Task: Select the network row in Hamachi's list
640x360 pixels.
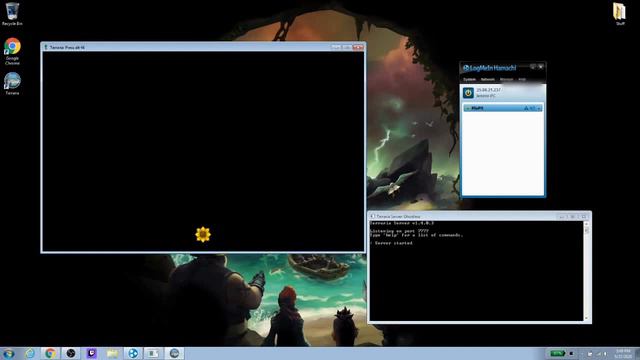Action: point(503,108)
